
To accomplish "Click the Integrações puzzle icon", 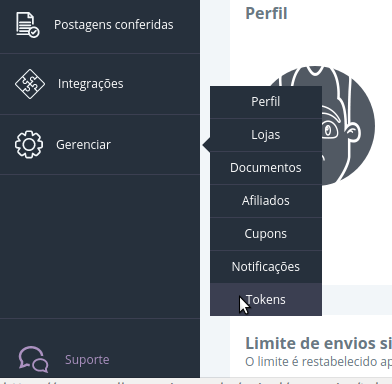I will (x=30, y=84).
